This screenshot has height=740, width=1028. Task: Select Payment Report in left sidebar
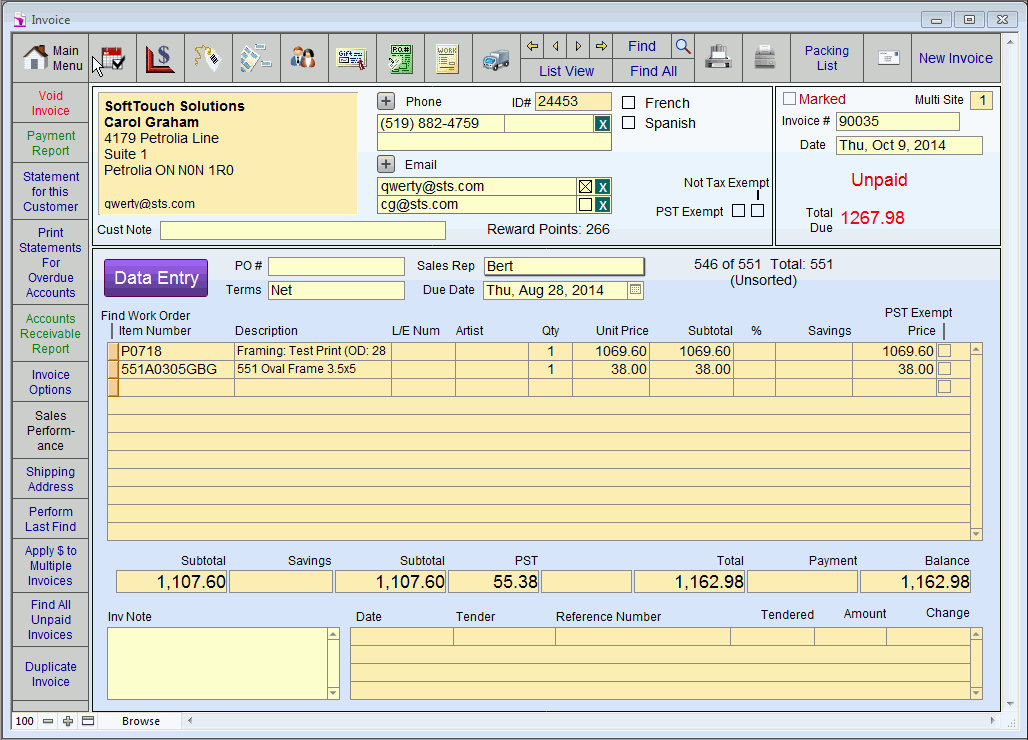click(x=50, y=143)
